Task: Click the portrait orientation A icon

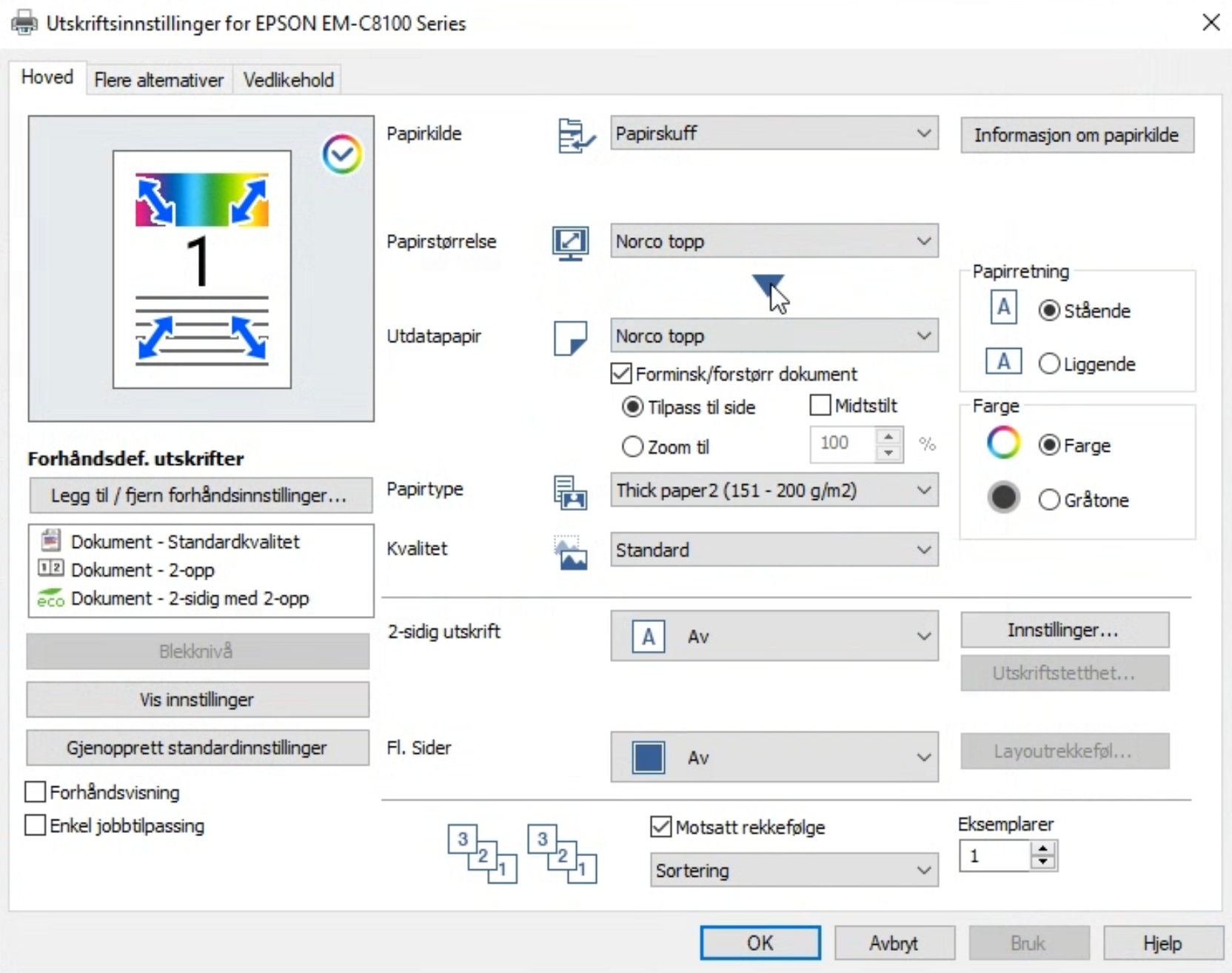Action: pos(1003,307)
